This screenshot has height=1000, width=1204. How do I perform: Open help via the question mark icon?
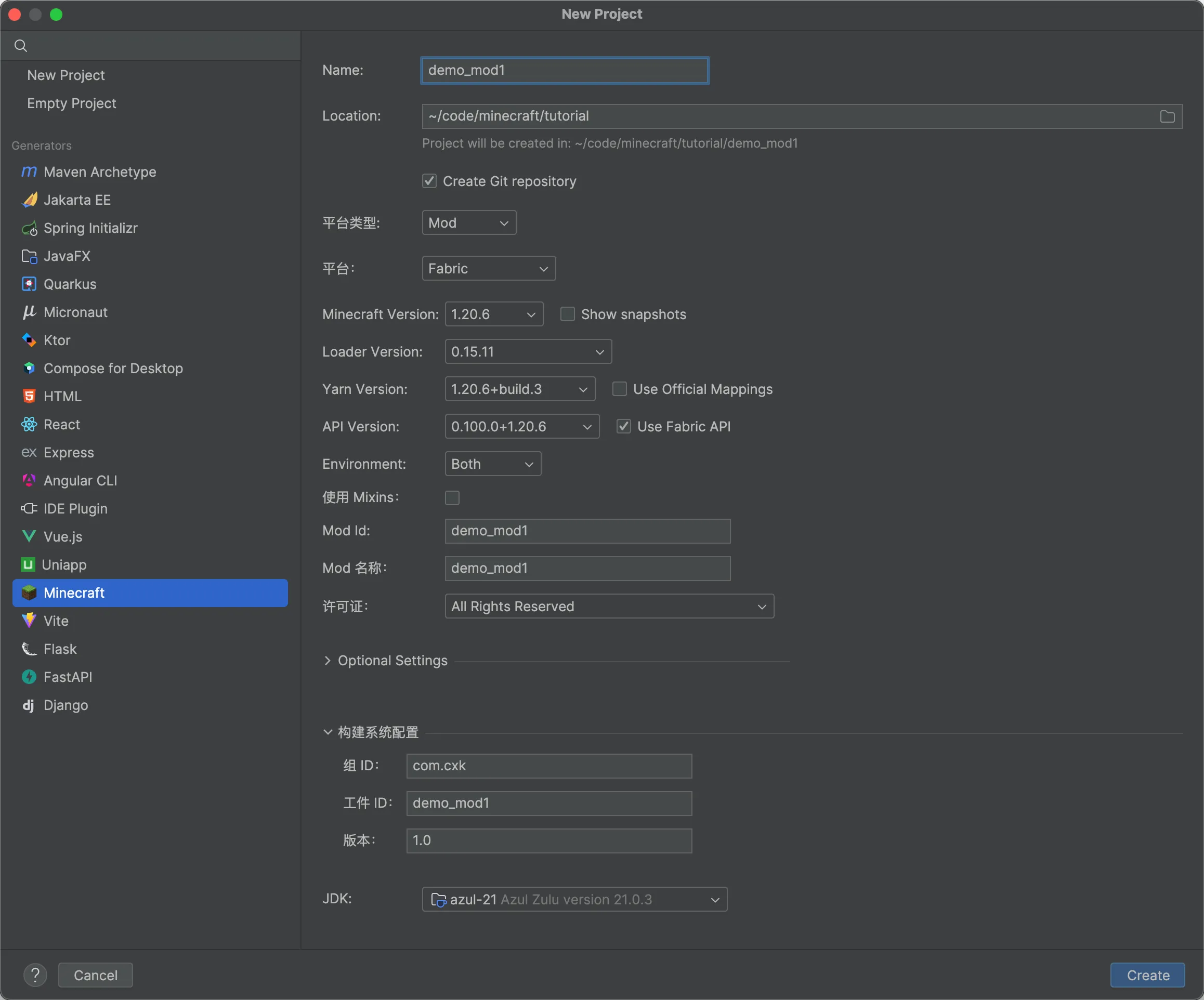point(35,975)
